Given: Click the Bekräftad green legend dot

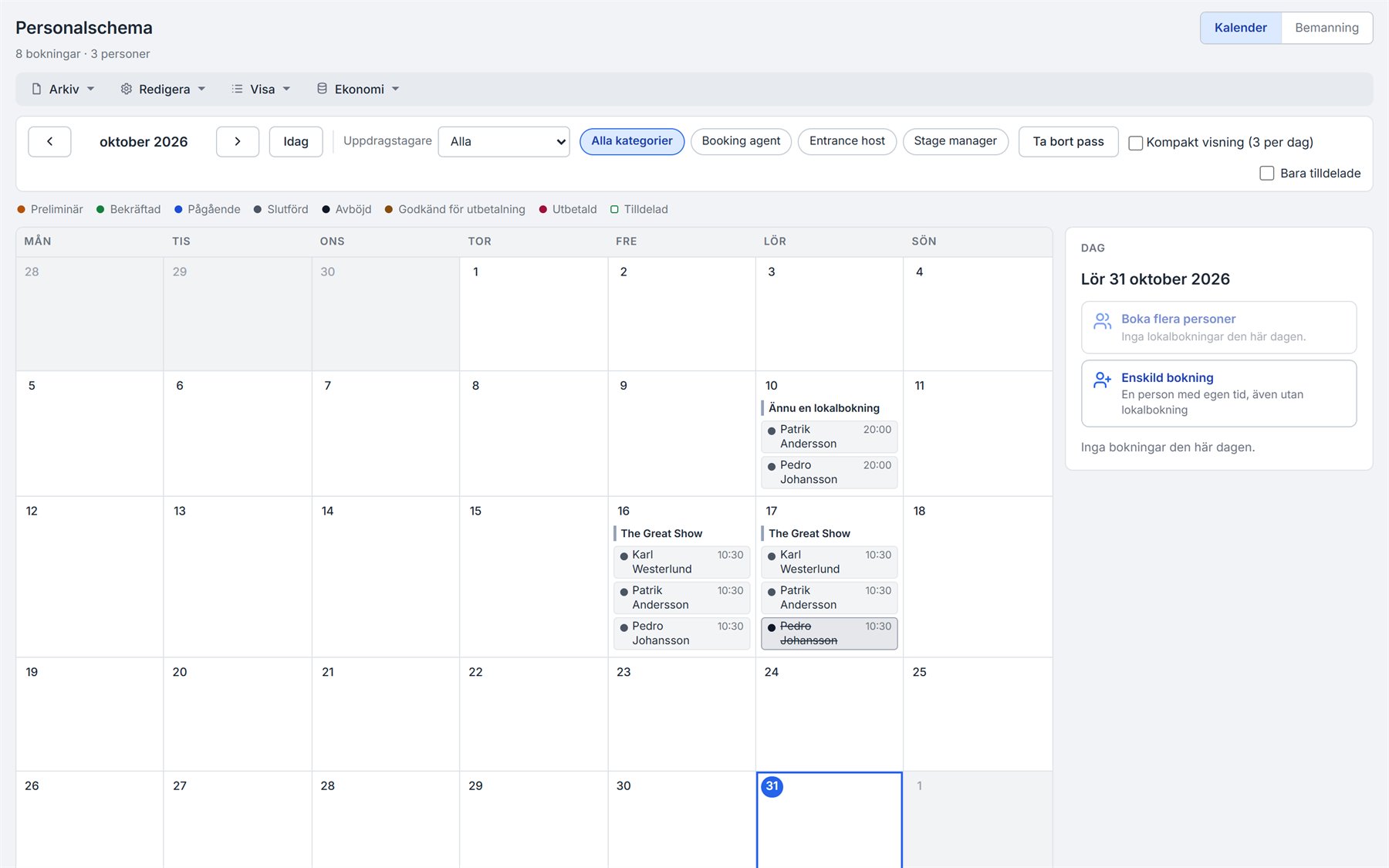Looking at the screenshot, I should click(100, 210).
